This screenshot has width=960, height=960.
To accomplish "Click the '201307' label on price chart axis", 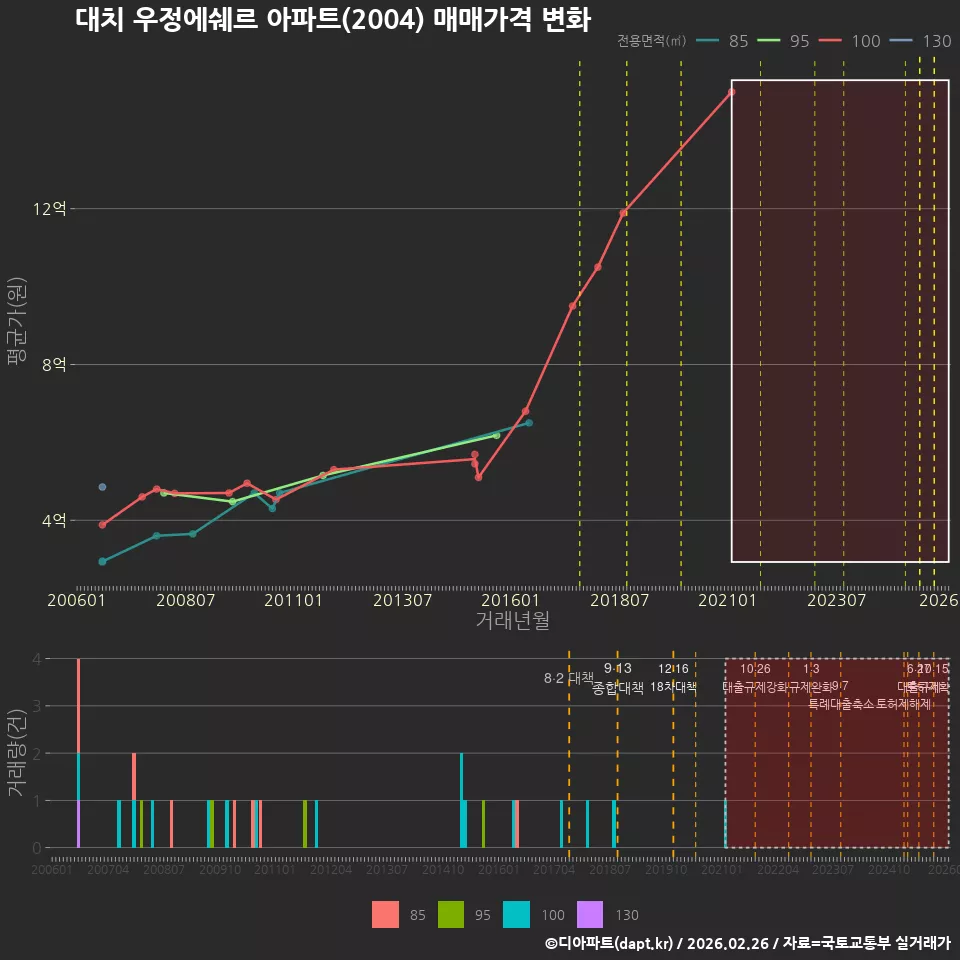I will click(402, 600).
